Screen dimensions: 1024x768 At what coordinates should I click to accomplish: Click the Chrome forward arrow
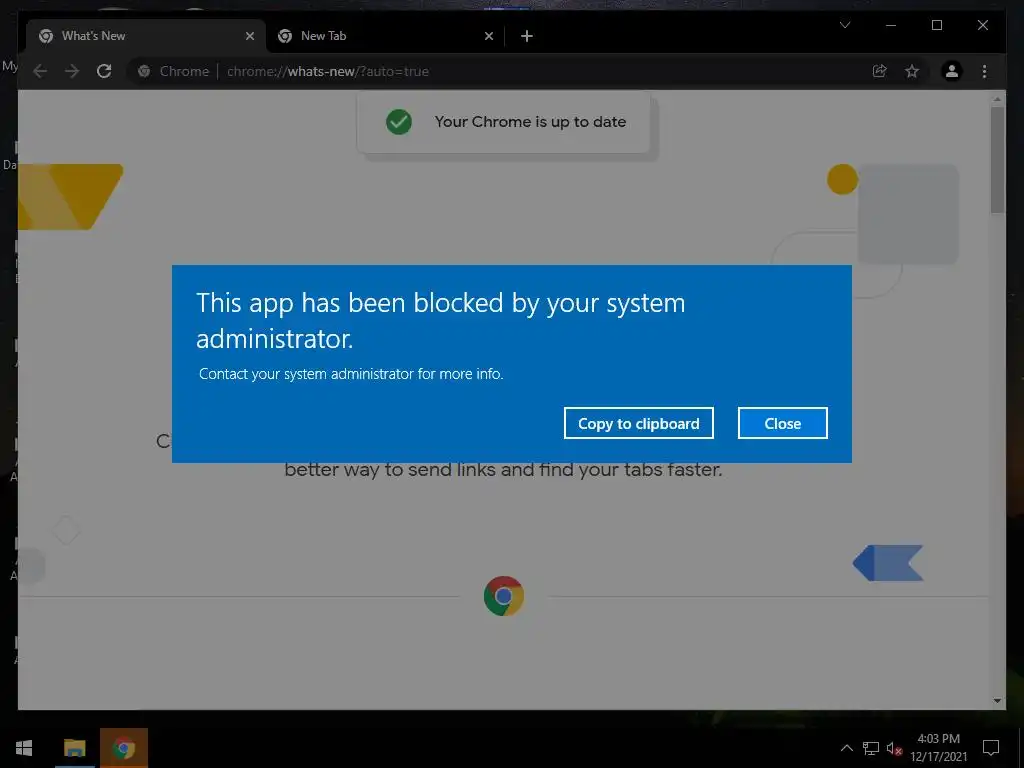click(72, 71)
